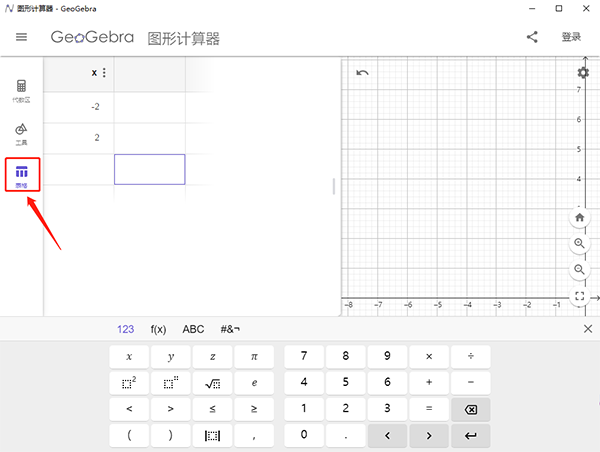Tap the division key

click(471, 357)
